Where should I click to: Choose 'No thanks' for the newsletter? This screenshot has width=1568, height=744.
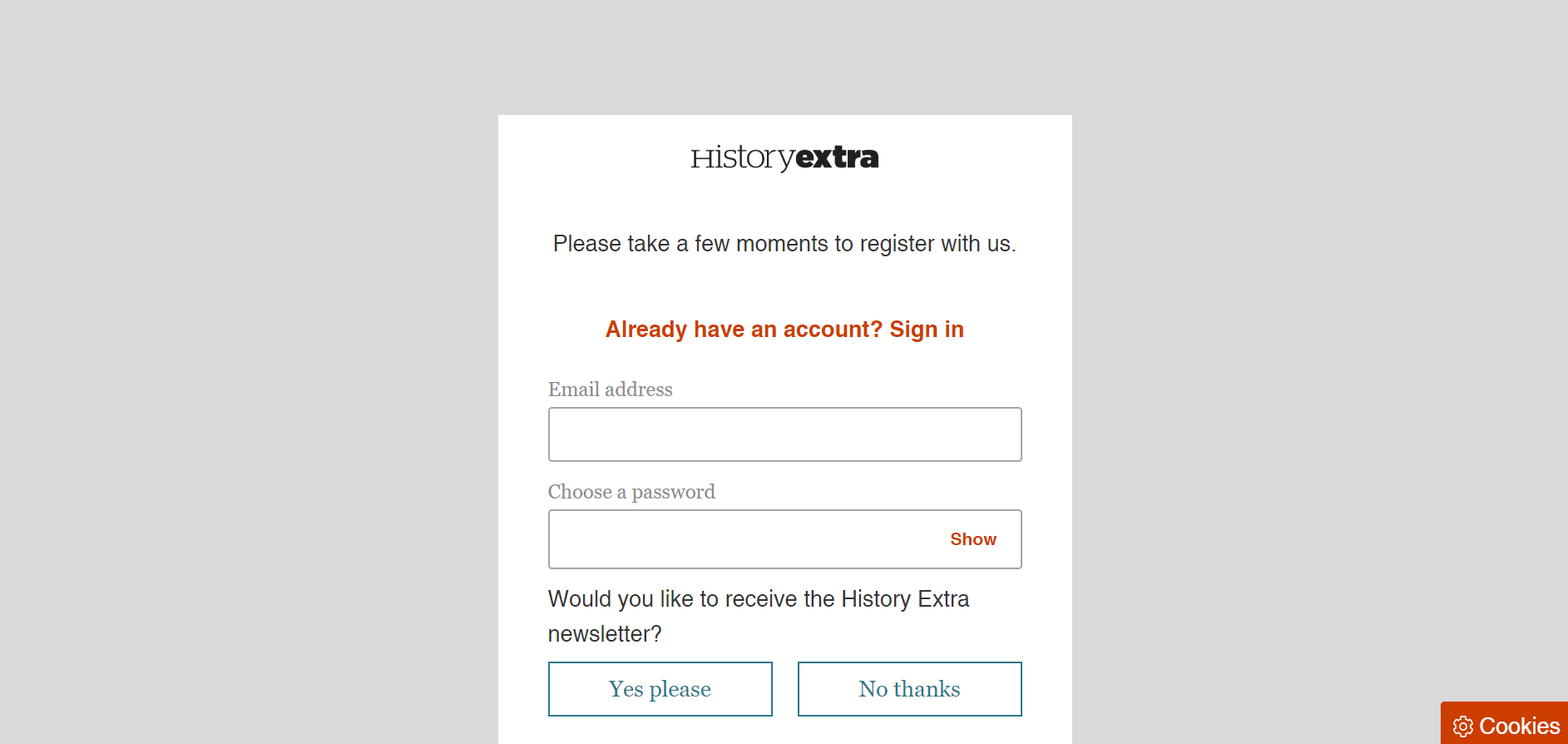pos(909,689)
